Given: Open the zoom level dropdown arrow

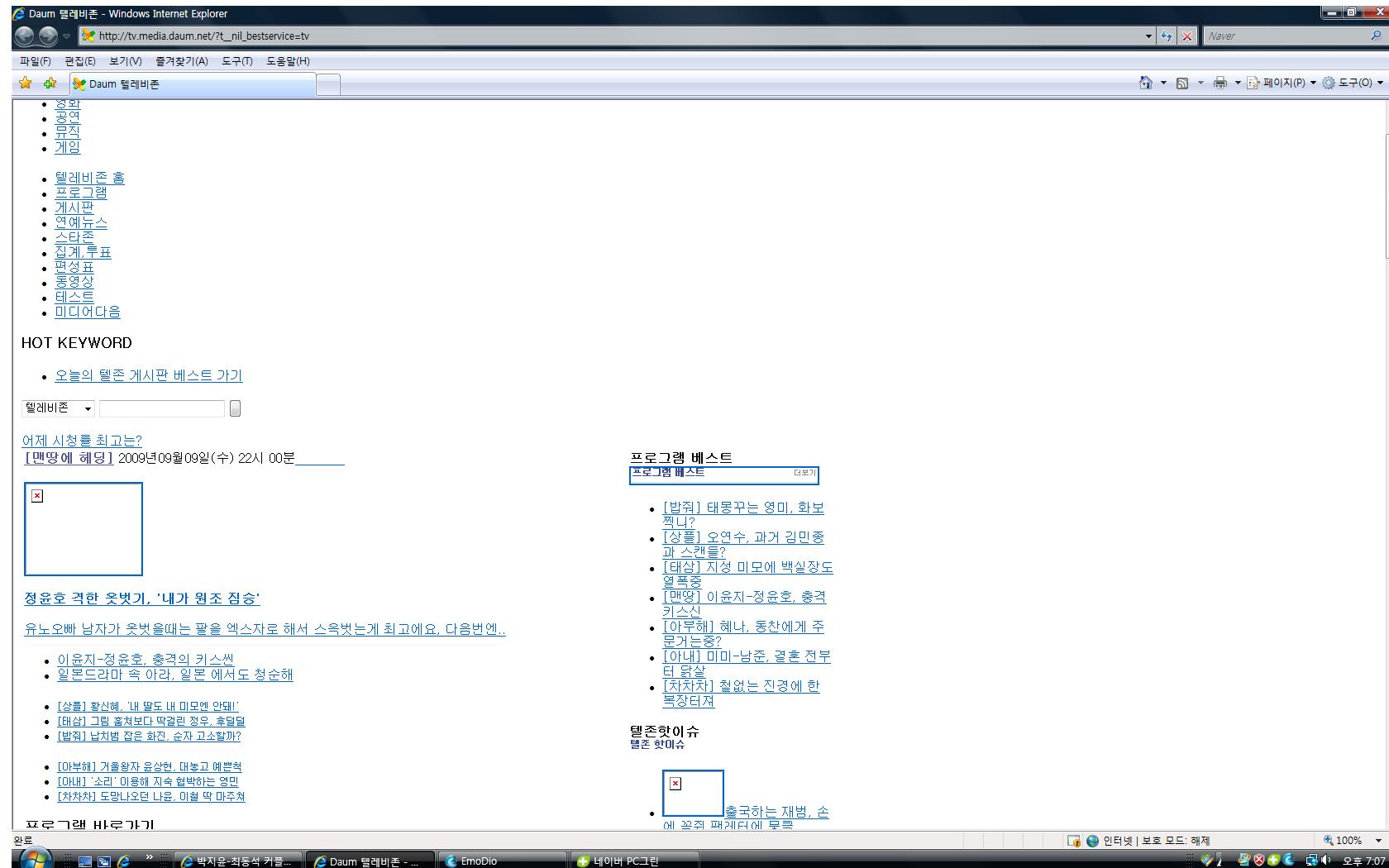Looking at the screenshot, I should pyautogui.click(x=1377, y=841).
